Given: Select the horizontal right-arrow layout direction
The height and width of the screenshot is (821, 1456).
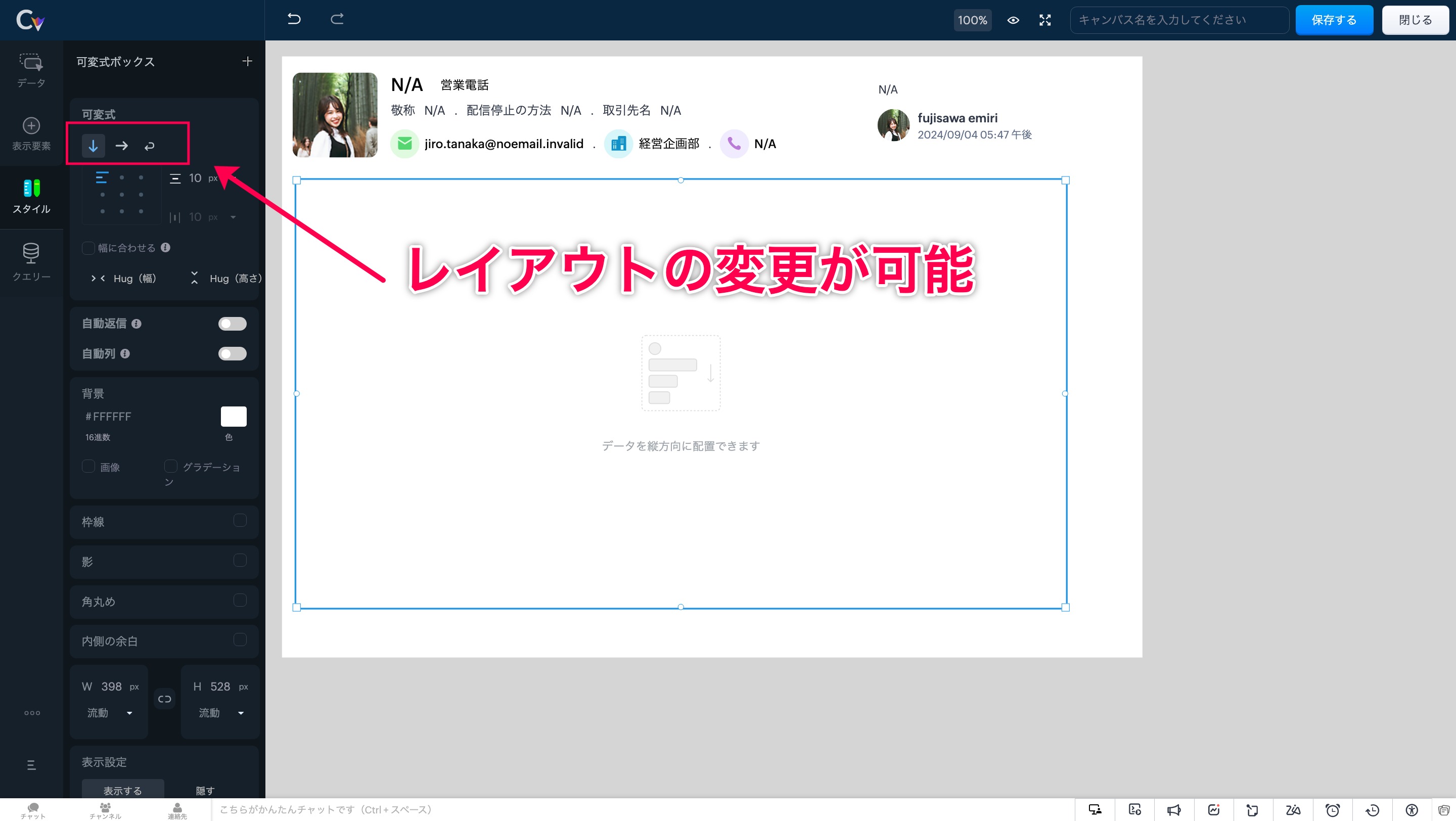Looking at the screenshot, I should pyautogui.click(x=121, y=146).
